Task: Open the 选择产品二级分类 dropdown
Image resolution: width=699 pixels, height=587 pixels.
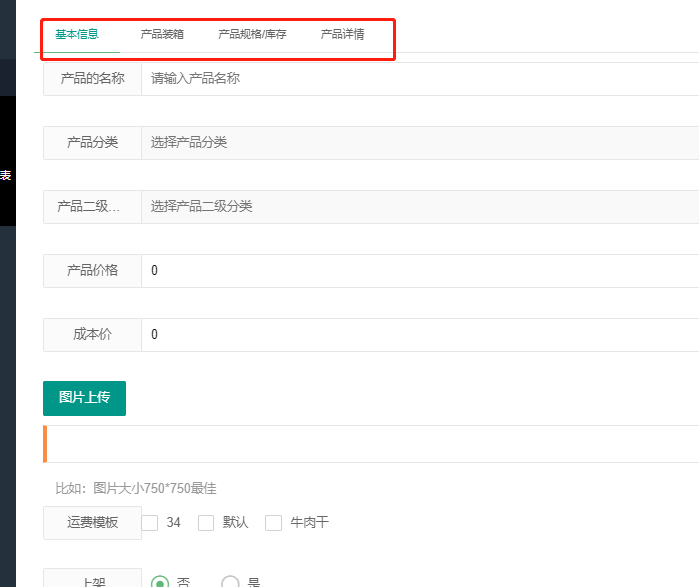Action: 420,206
